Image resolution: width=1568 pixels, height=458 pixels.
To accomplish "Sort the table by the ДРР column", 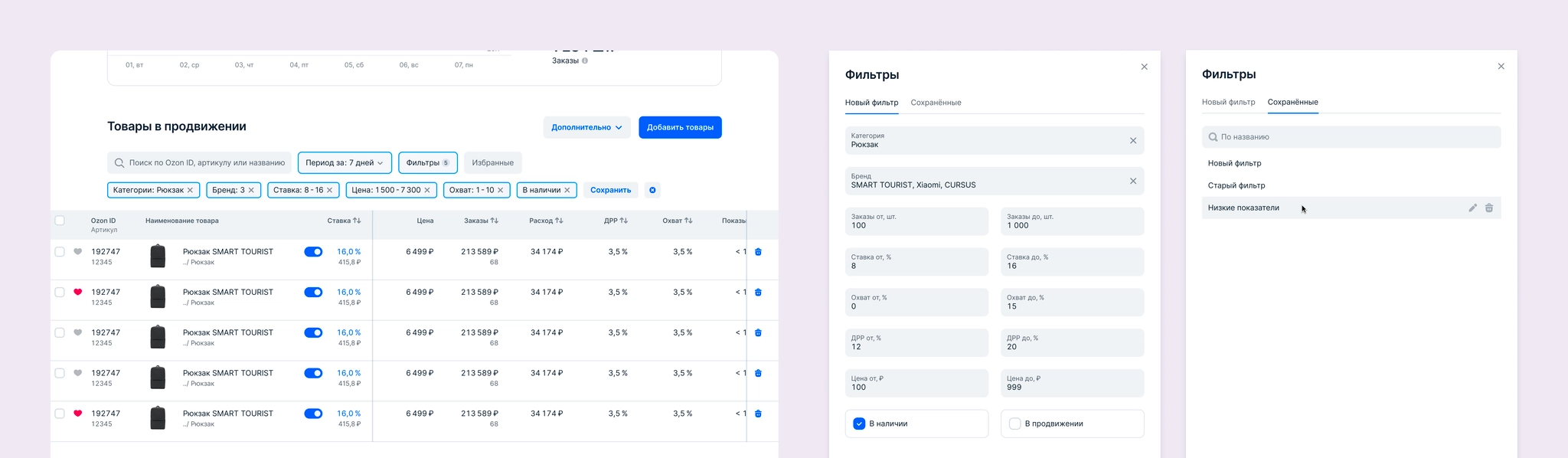I will pyautogui.click(x=624, y=221).
